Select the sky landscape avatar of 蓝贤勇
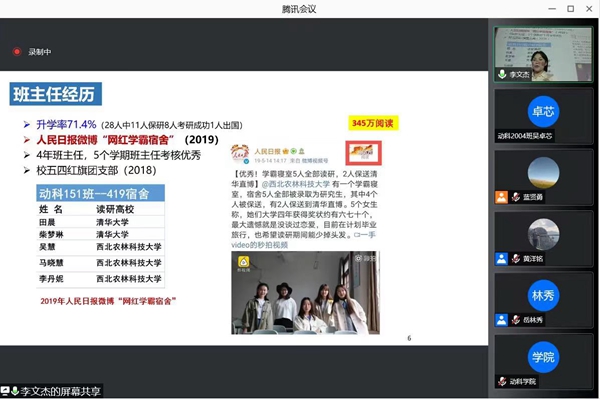Screen dimensions: 600x399 pos(543,173)
